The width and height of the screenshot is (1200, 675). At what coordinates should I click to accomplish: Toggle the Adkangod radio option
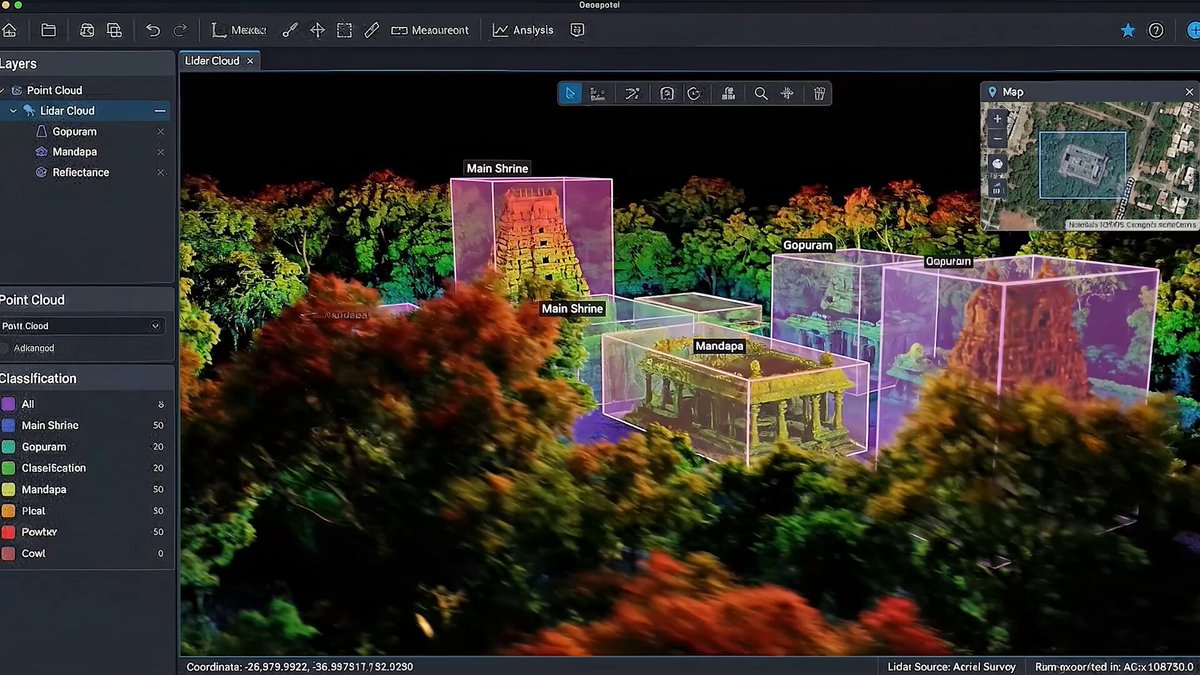click(6, 348)
